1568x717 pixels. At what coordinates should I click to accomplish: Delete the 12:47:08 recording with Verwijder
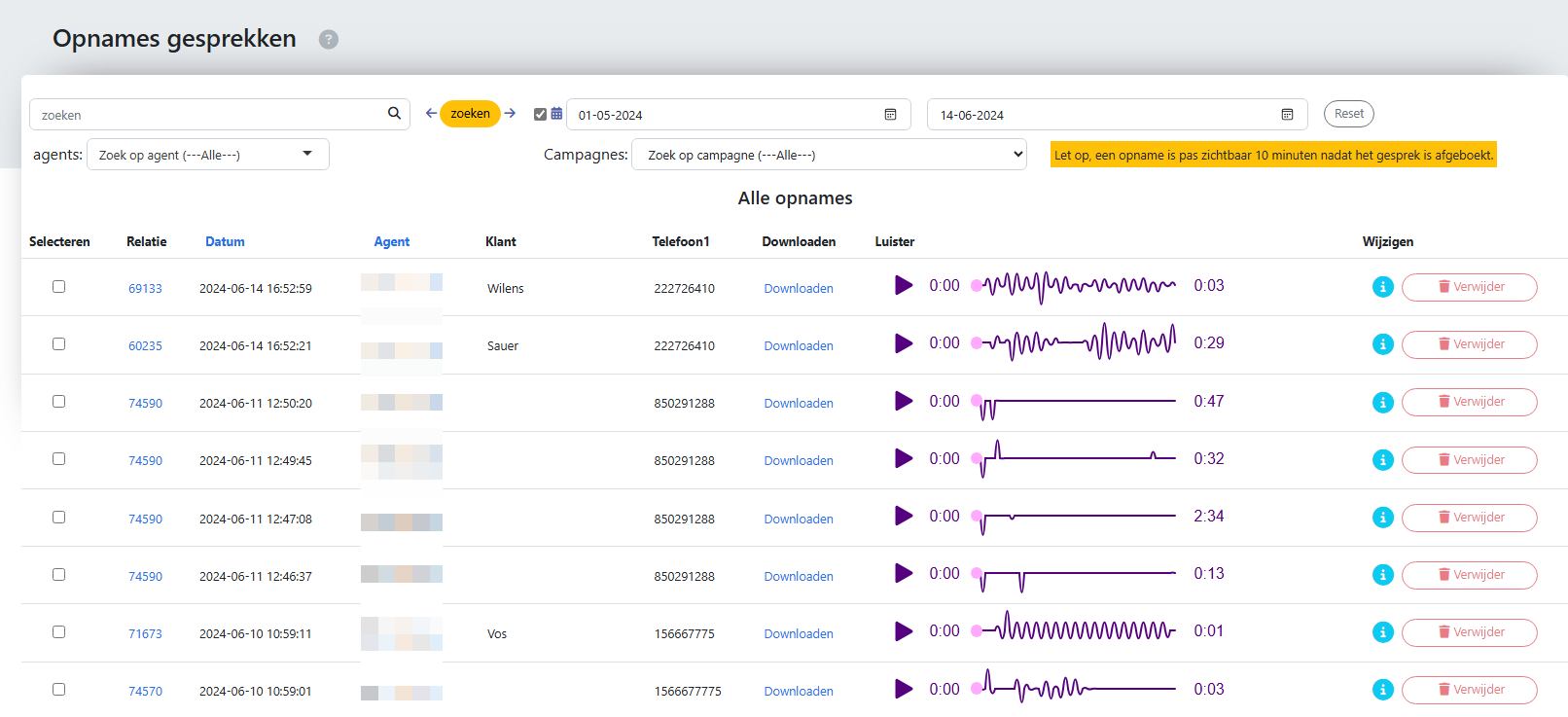[1469, 518]
